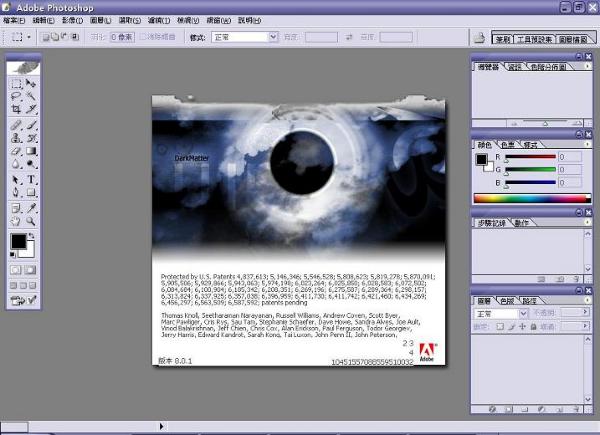
Task: Select the Slice tool
Action: coord(31,109)
